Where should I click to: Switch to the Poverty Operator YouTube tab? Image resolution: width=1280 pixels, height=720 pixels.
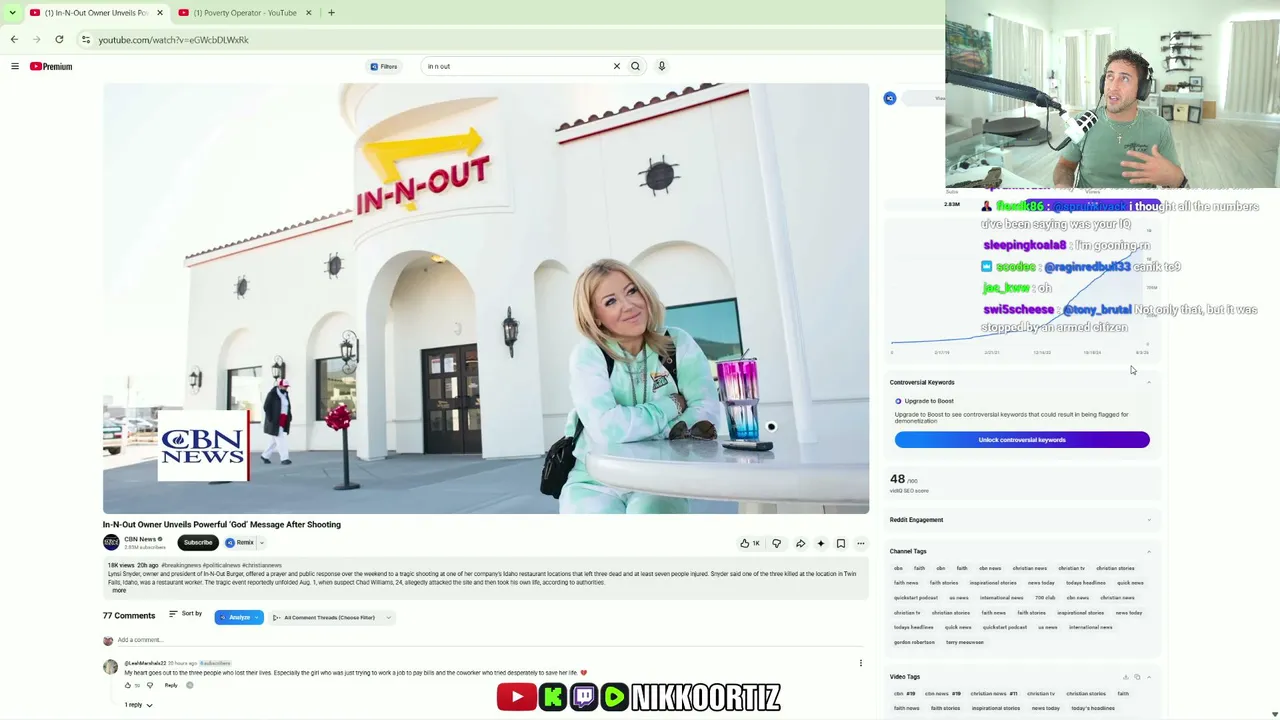coord(244,13)
